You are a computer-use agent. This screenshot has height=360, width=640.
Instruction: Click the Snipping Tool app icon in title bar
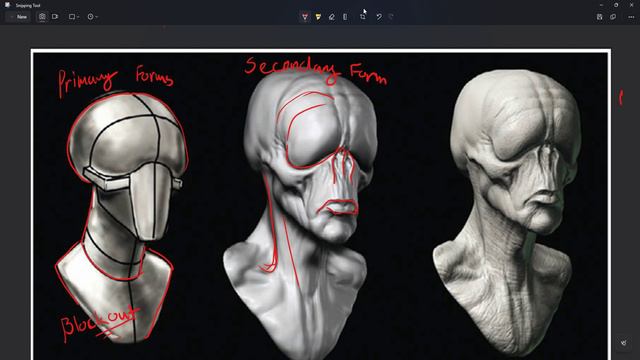tap(7, 5)
